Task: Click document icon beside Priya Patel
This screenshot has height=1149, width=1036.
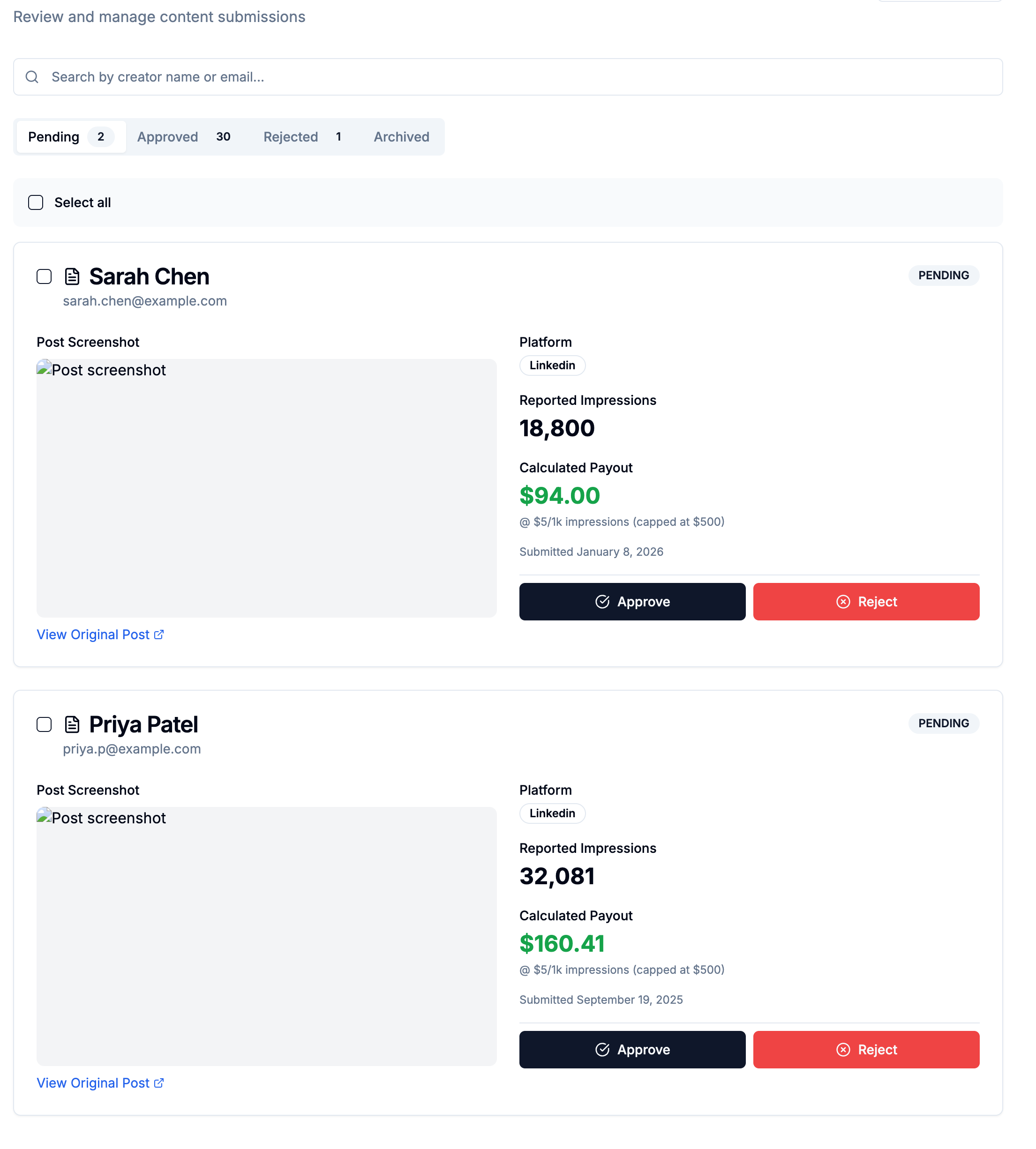Action: [x=72, y=724]
